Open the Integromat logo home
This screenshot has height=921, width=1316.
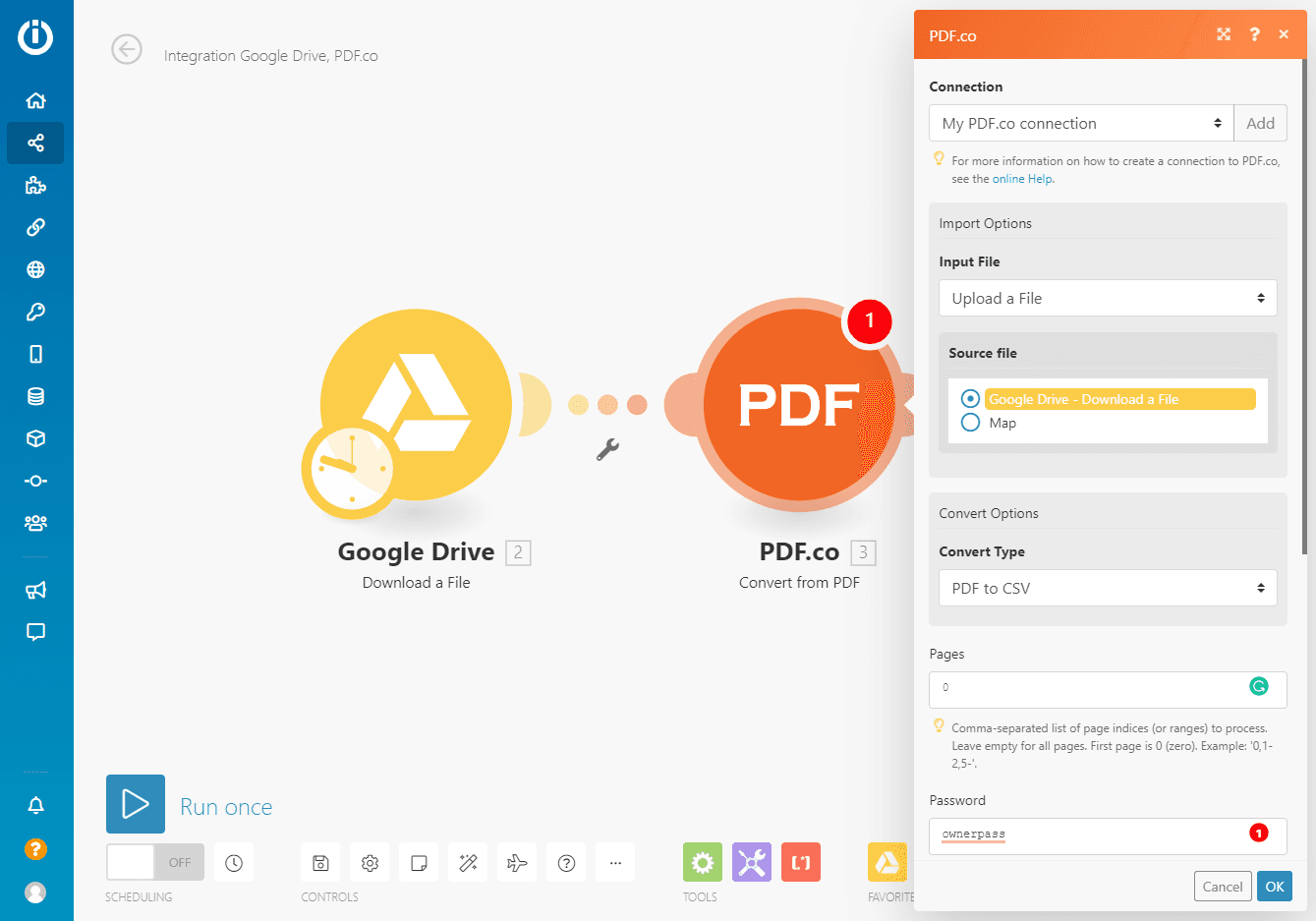[x=35, y=37]
